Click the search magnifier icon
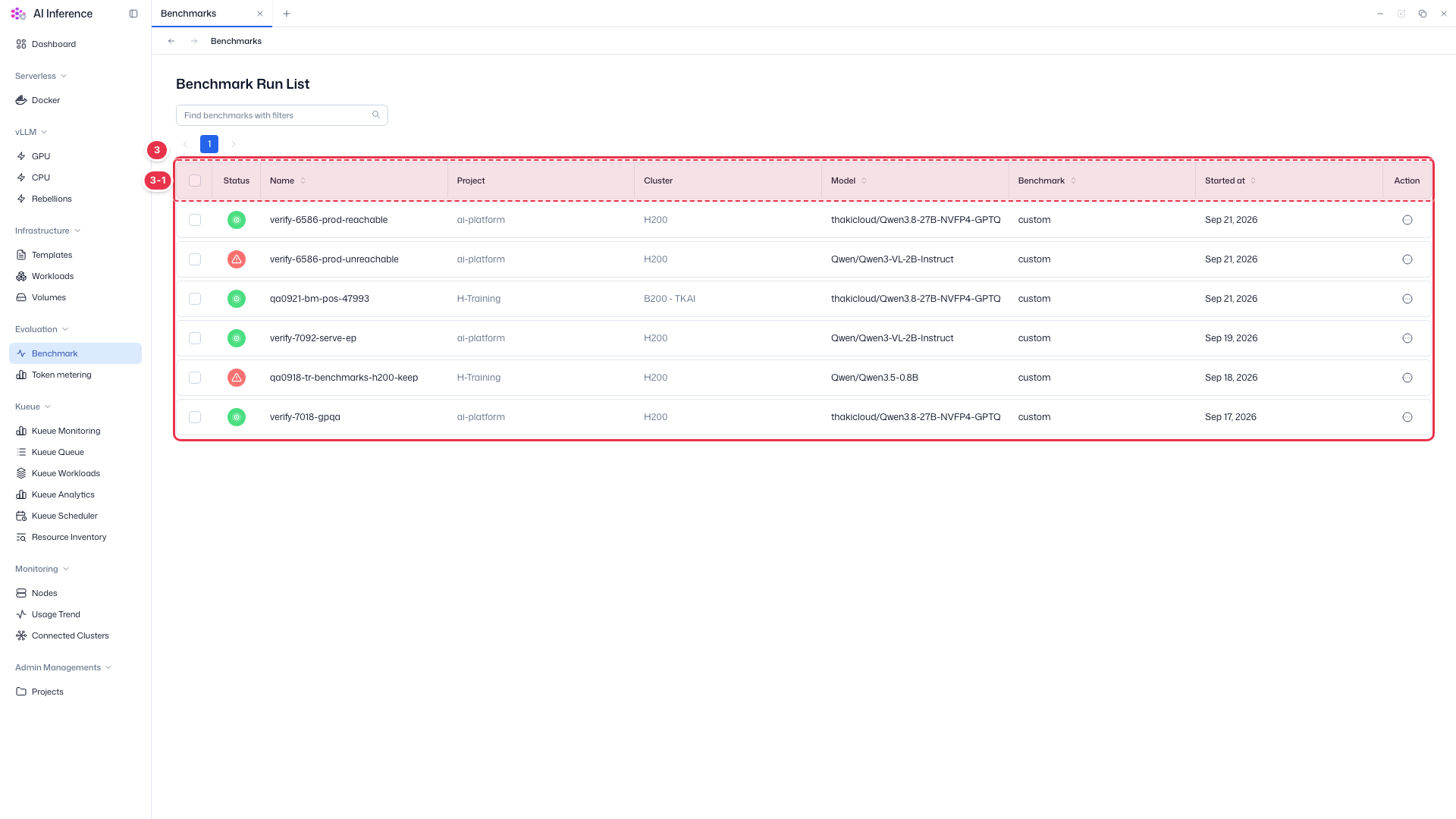The image size is (1456, 819). (376, 115)
